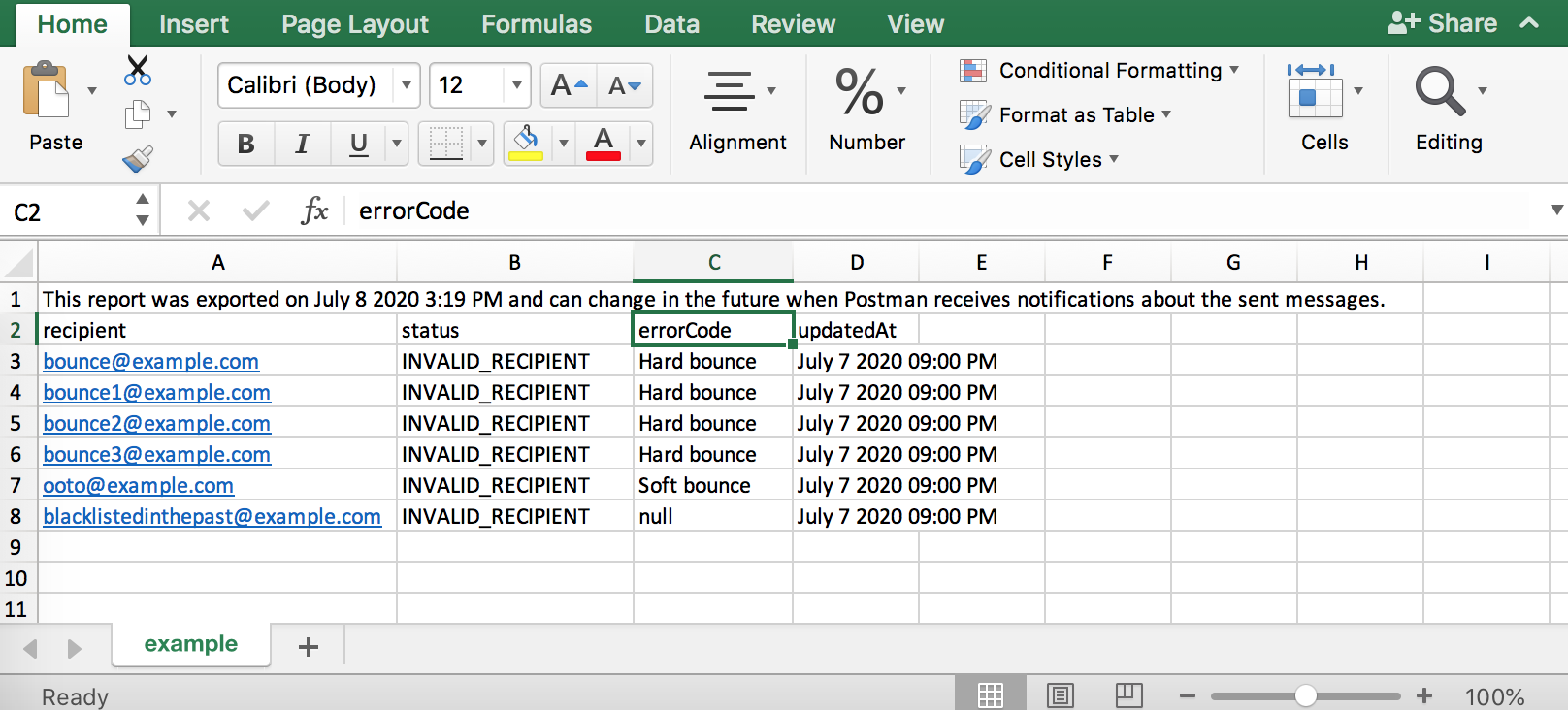Viewport: 1568px width, 710px height.
Task: Switch to the Home tab
Action: click(72, 24)
